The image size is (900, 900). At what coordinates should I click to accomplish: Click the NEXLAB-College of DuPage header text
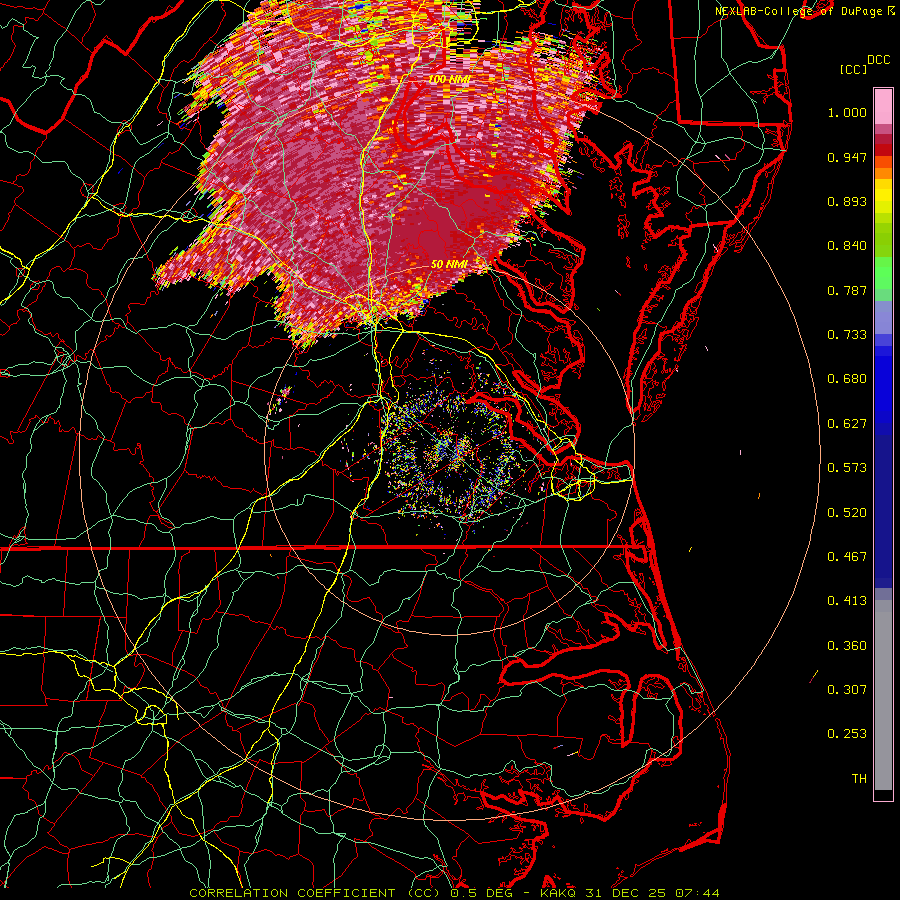tap(800, 11)
